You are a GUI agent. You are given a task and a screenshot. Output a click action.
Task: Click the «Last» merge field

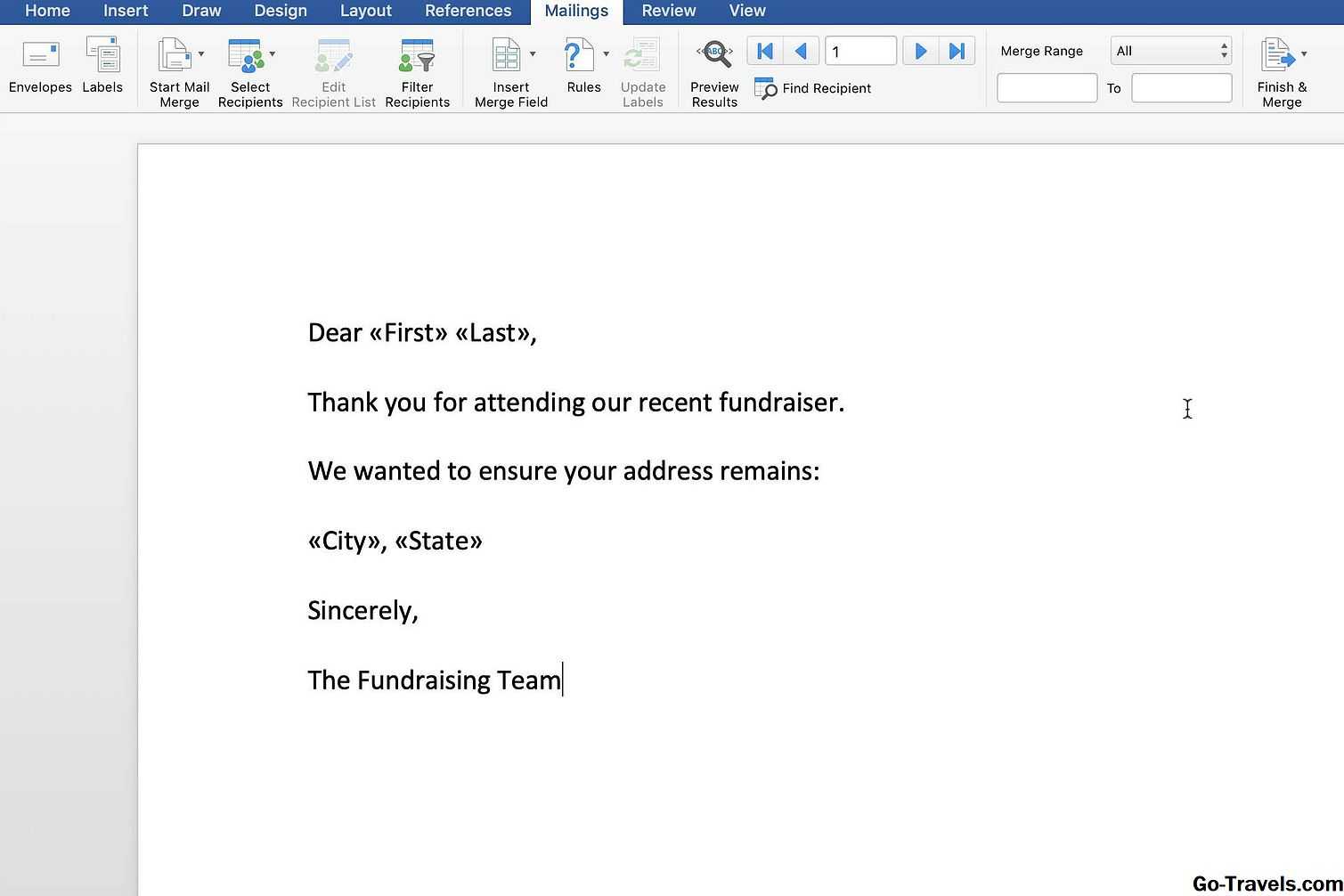tap(492, 332)
